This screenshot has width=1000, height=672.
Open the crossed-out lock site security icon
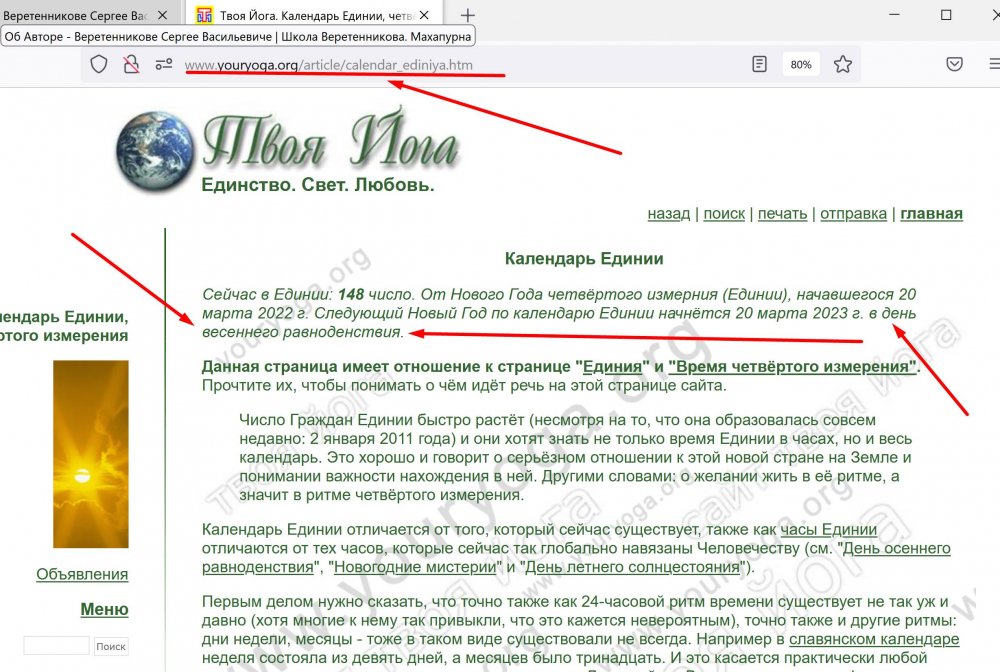[x=131, y=64]
